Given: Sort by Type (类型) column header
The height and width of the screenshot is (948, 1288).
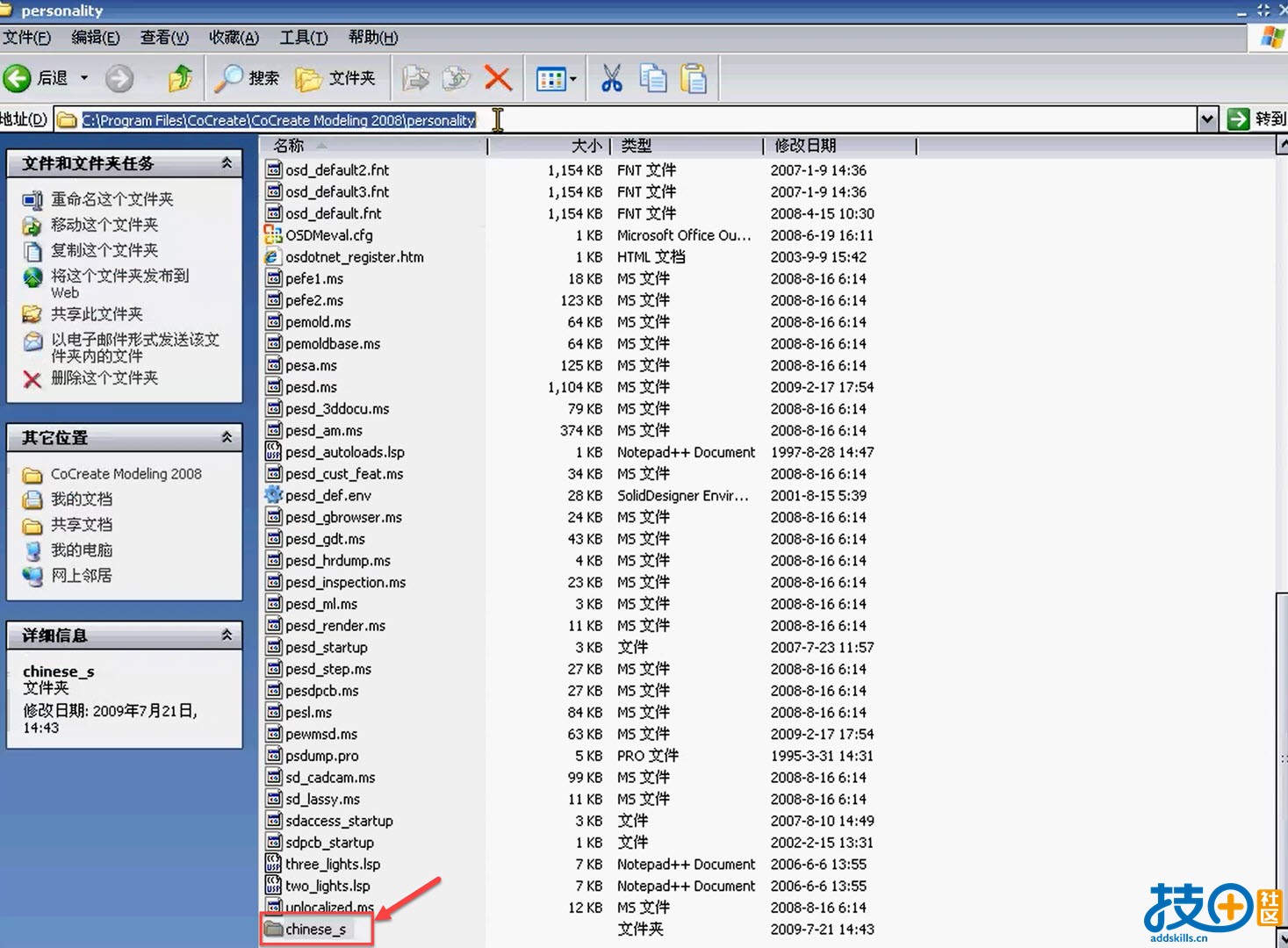Looking at the screenshot, I should pyautogui.click(x=687, y=146).
